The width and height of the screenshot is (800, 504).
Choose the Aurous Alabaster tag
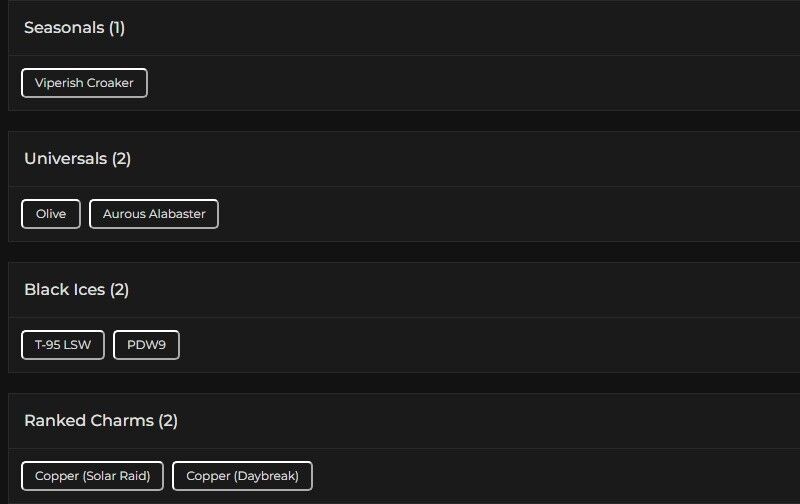154,214
